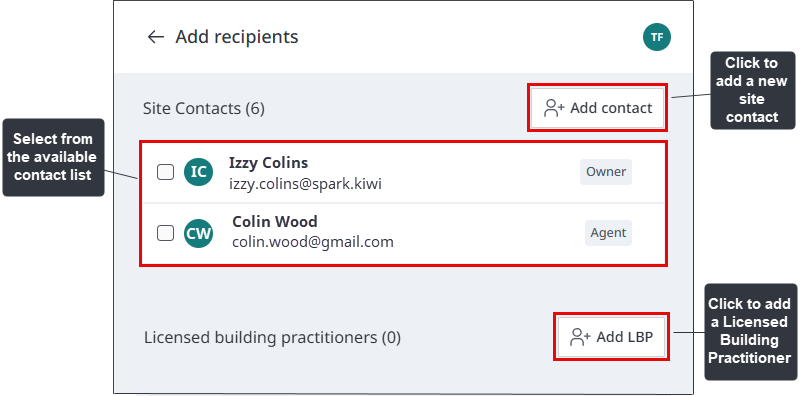This screenshot has height=396, width=800.
Task: Tick the checkbox next to Colin Wood
Action: [x=165, y=233]
